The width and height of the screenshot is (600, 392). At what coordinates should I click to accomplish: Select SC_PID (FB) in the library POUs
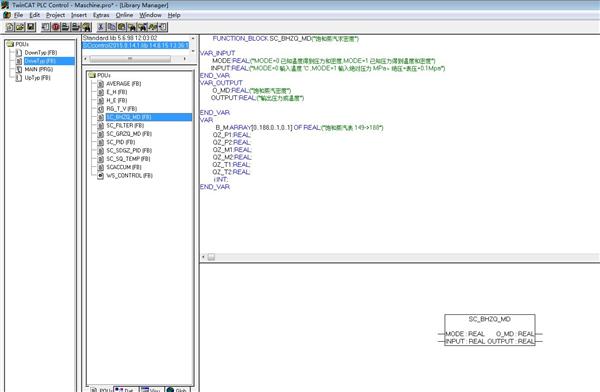[121, 142]
